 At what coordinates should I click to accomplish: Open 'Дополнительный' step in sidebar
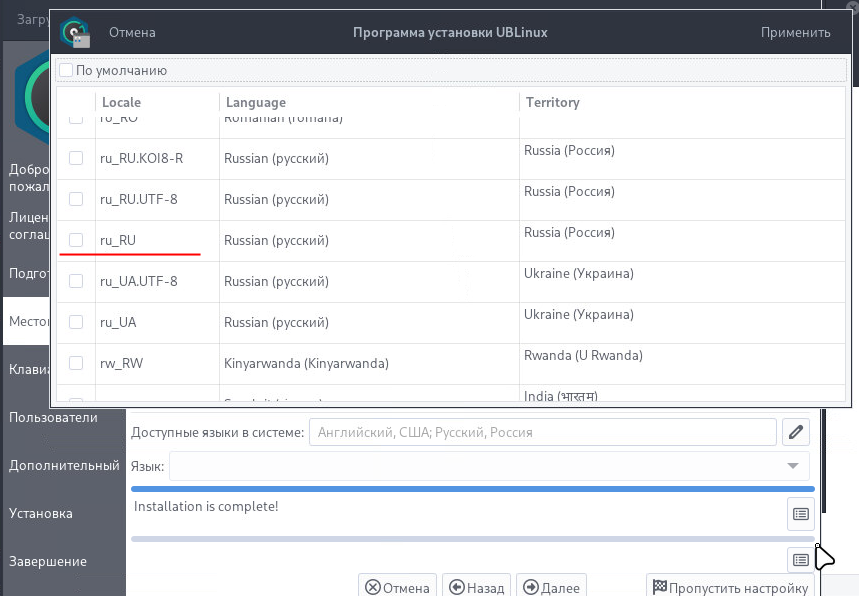point(64,466)
